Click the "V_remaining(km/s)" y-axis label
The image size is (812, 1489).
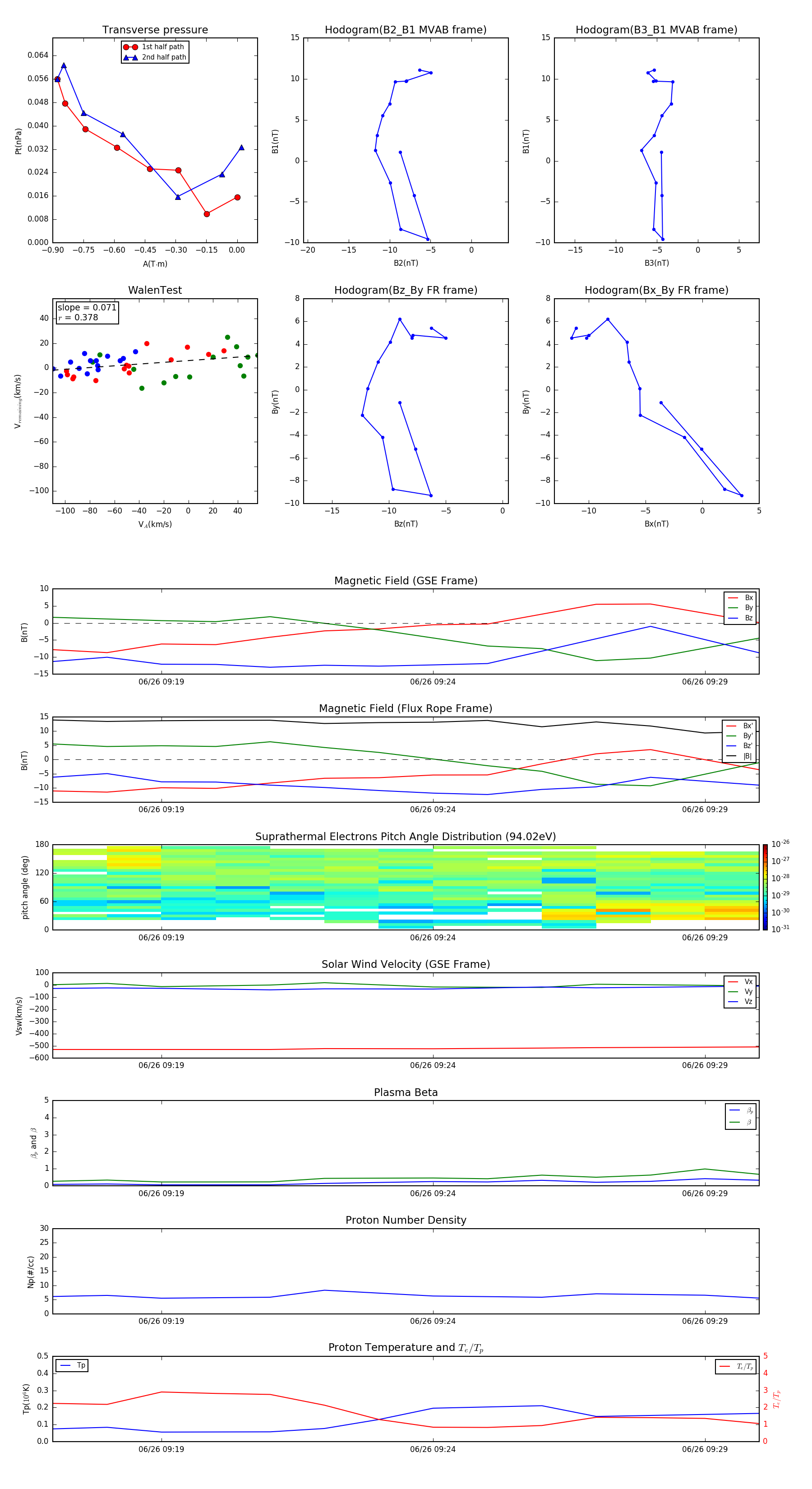(18, 401)
